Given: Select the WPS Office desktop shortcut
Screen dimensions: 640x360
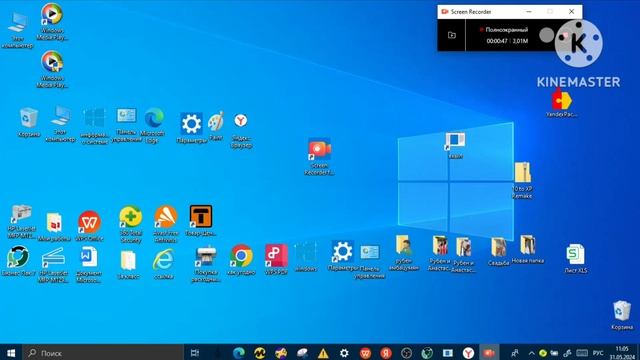Looking at the screenshot, I should click(89, 225).
